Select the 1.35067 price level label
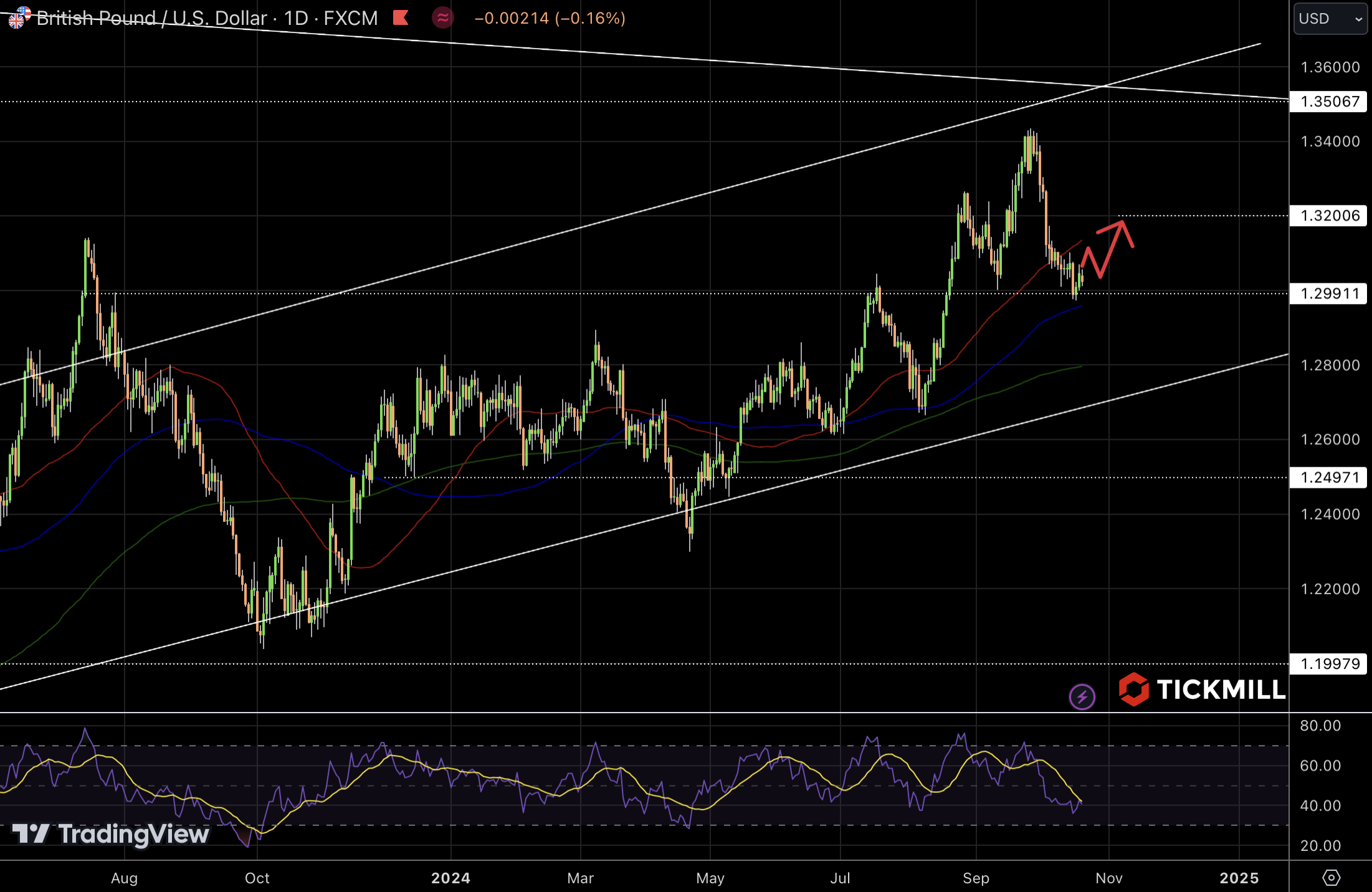The image size is (1372, 892). [1329, 102]
